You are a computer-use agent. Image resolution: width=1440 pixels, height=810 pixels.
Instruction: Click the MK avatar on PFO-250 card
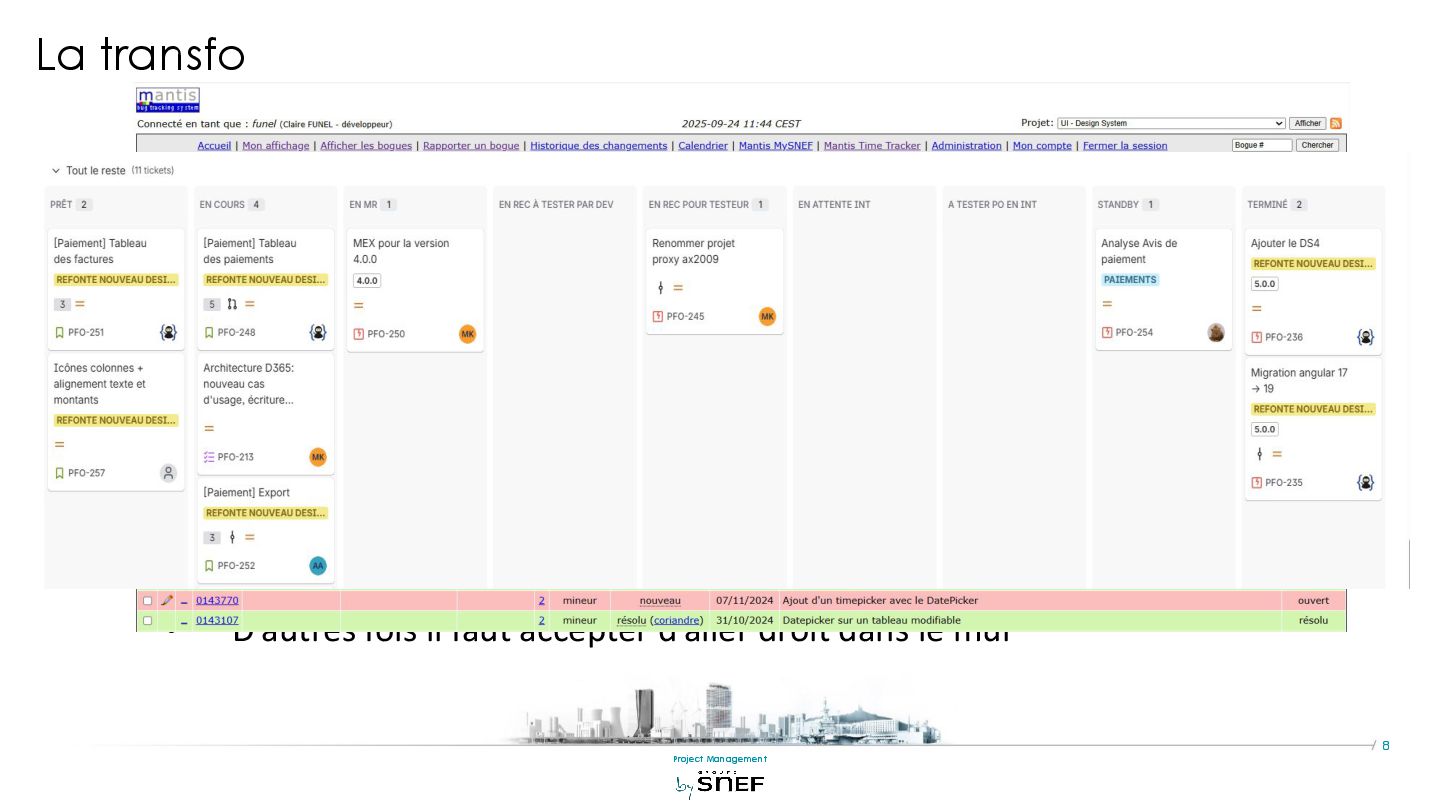467,334
